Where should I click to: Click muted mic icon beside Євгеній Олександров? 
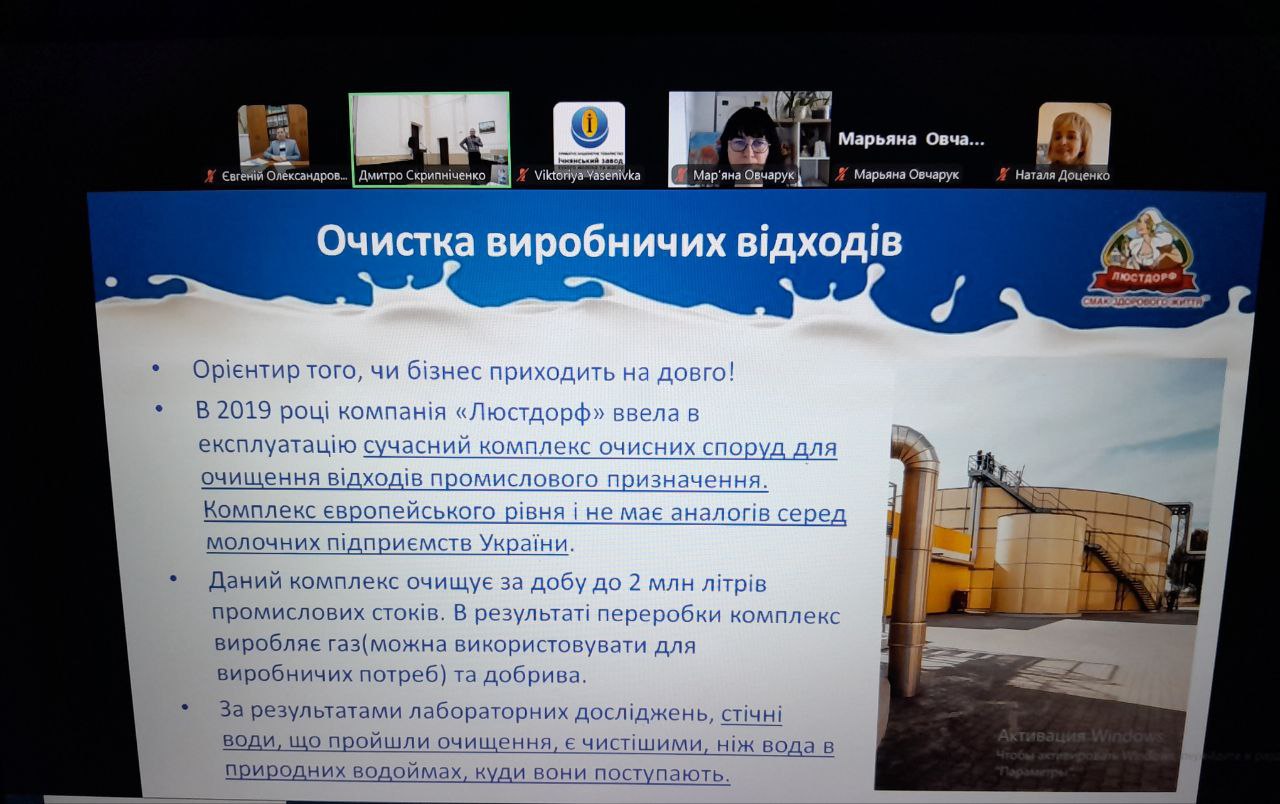[210, 176]
